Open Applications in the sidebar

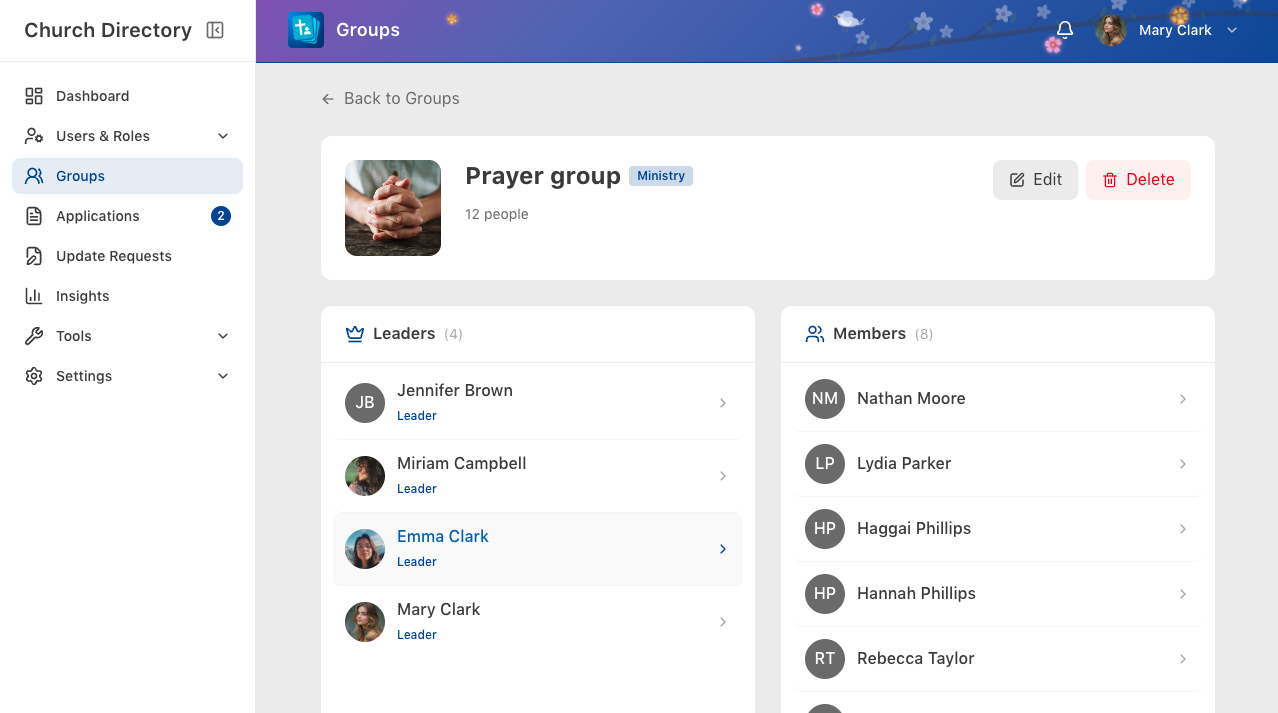click(x=127, y=216)
